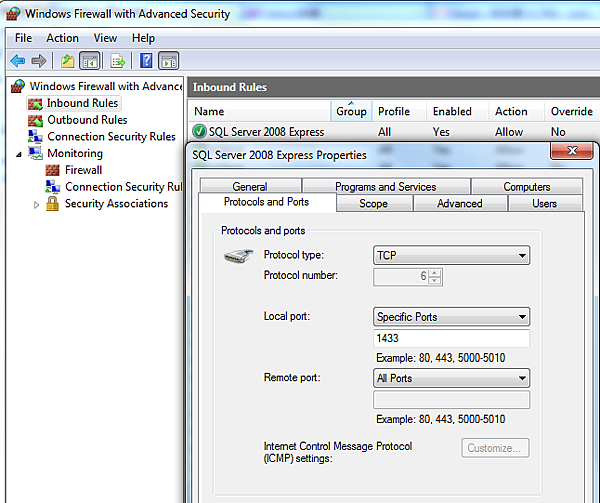Screen dimensions: 600x503
Task: Switch to the General tab
Action: (x=250, y=186)
